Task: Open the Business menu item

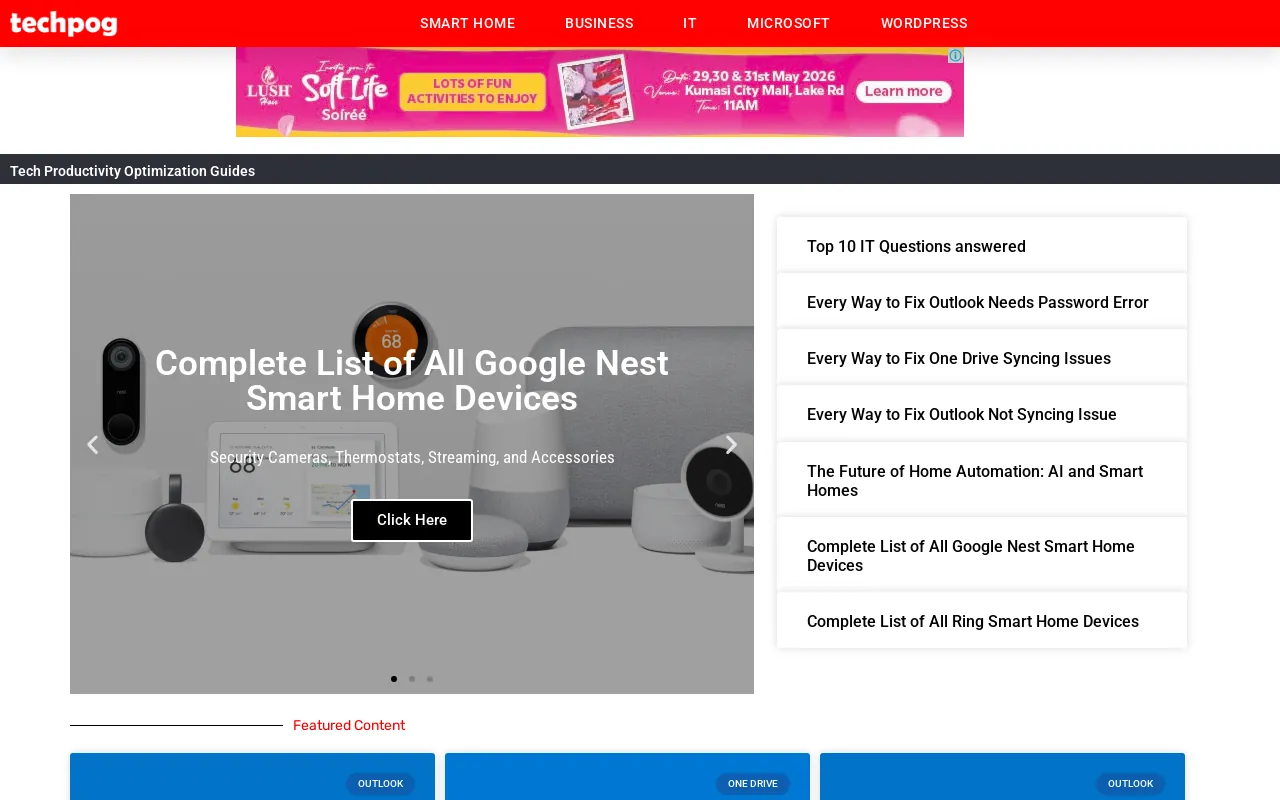Action: tap(599, 23)
